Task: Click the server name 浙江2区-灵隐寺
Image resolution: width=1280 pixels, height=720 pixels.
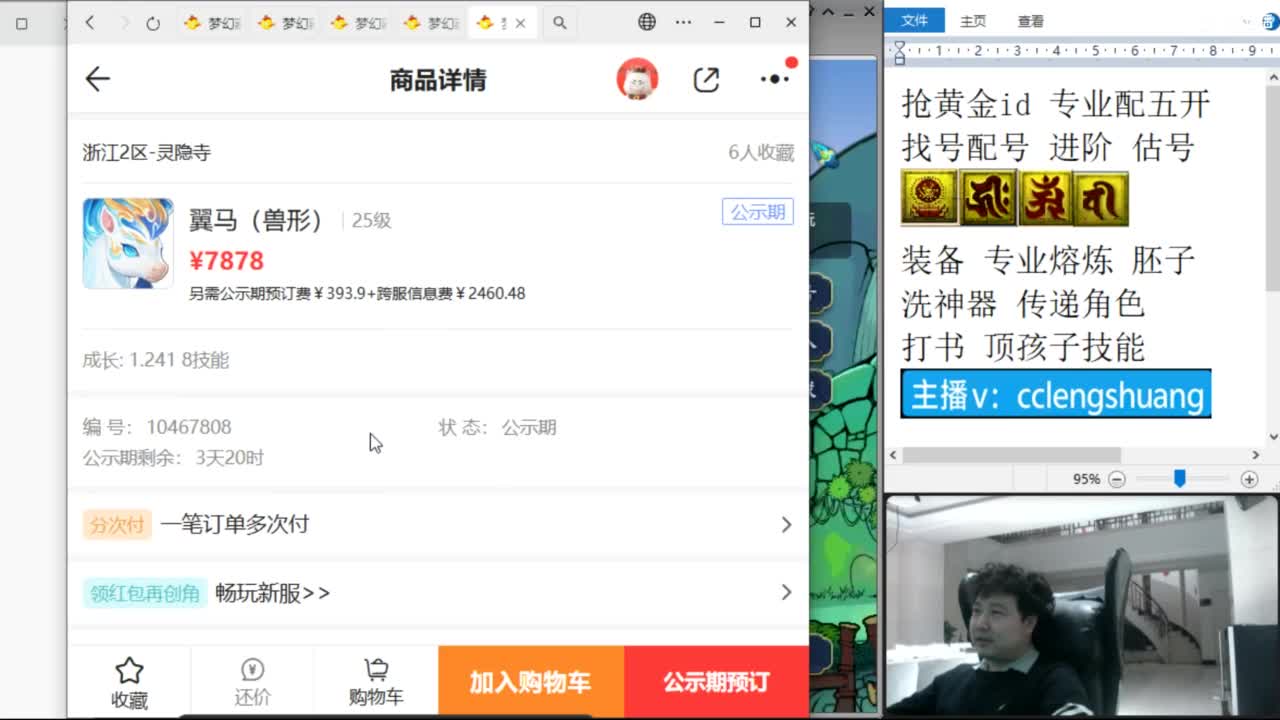Action: click(x=147, y=152)
